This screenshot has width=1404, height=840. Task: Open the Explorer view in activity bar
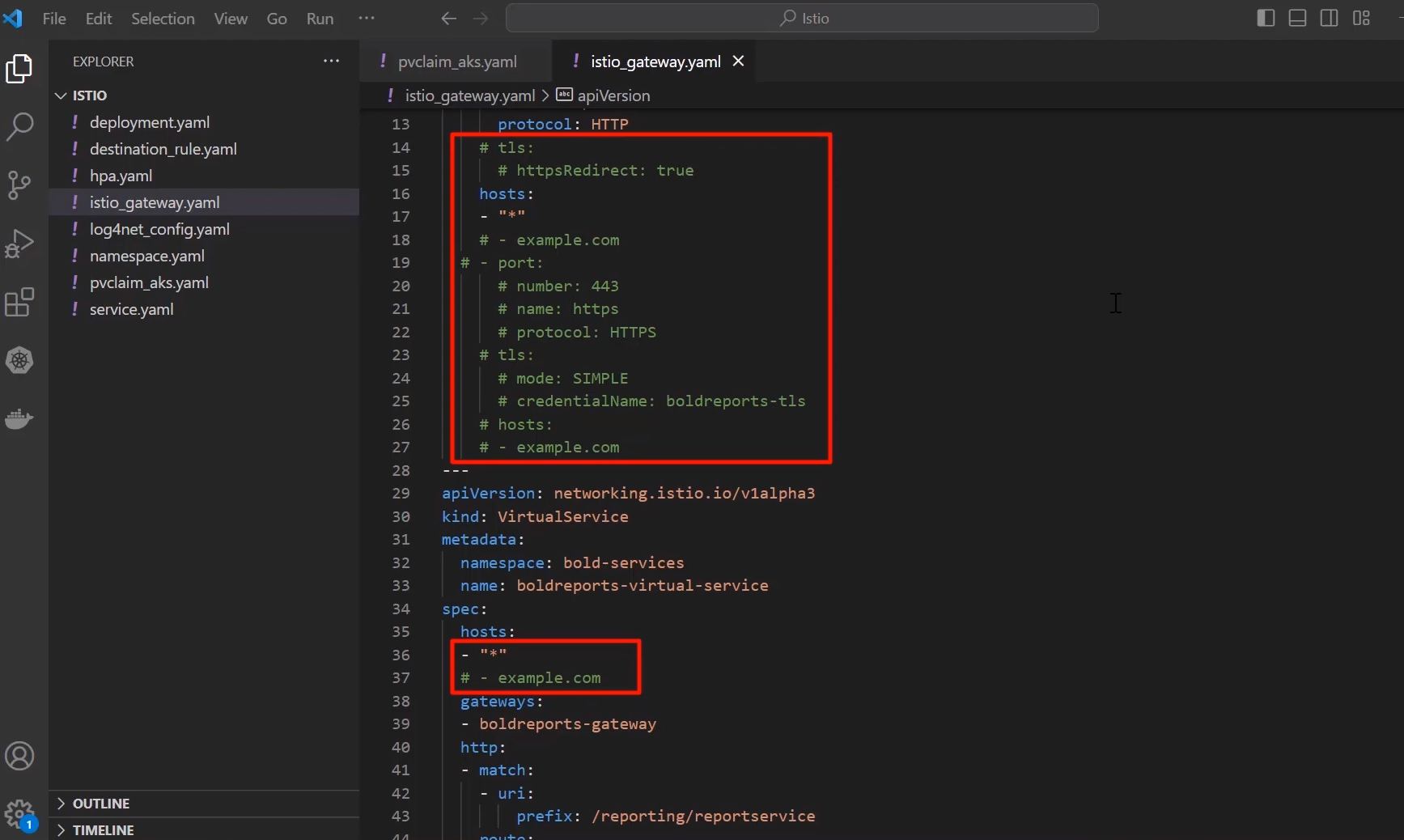(19, 69)
